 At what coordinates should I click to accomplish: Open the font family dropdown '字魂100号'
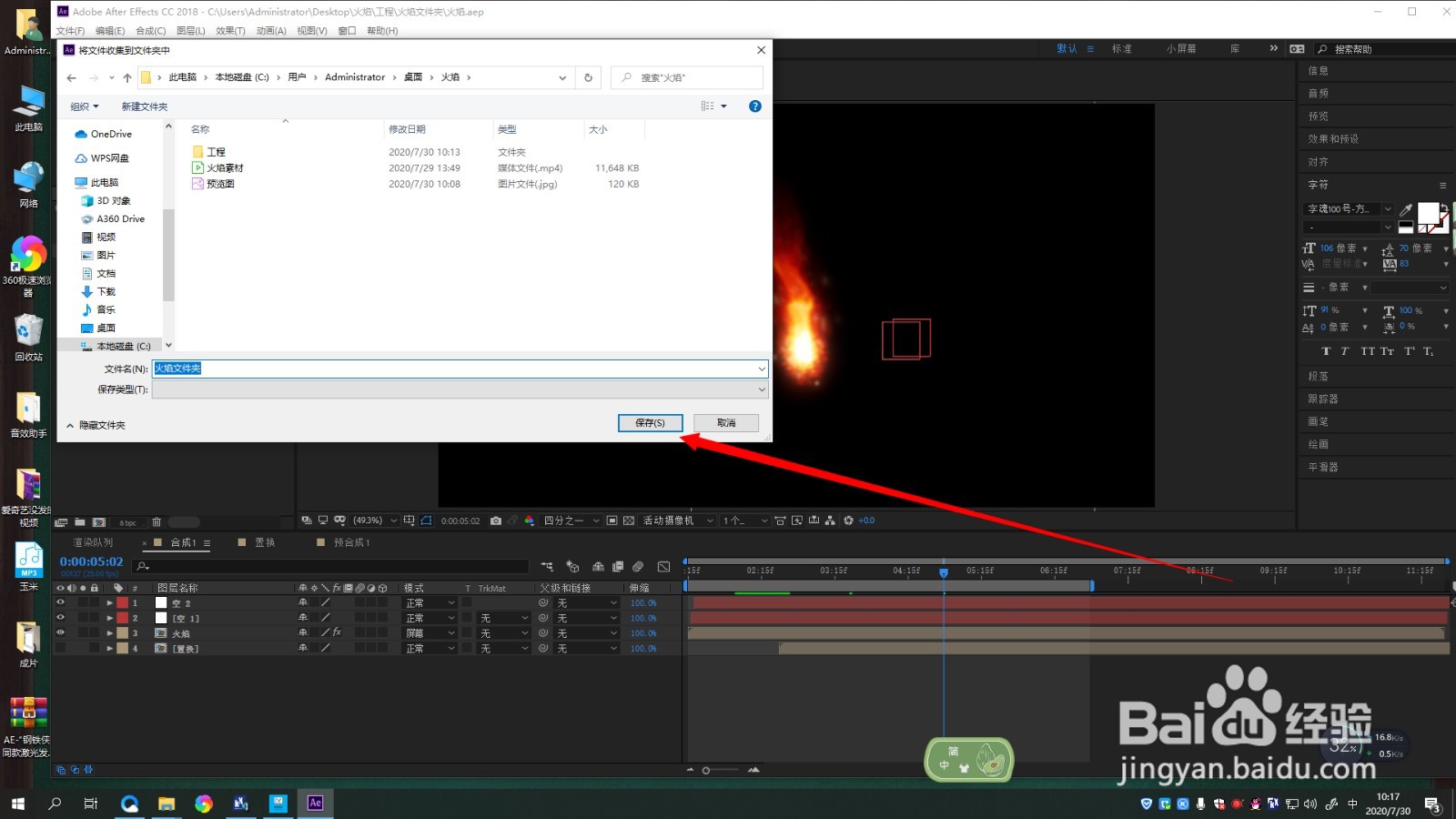coord(1348,209)
